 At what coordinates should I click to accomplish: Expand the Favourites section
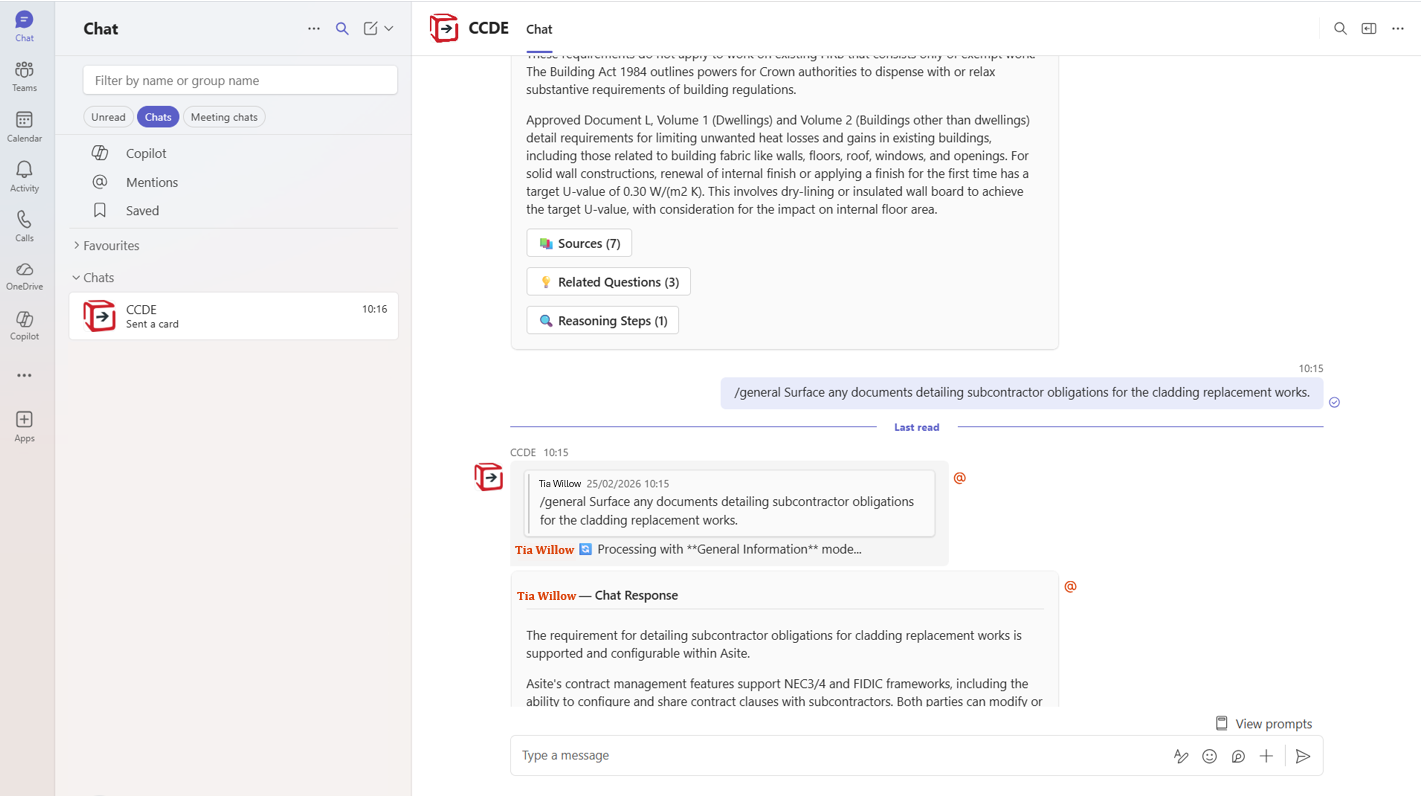point(110,246)
